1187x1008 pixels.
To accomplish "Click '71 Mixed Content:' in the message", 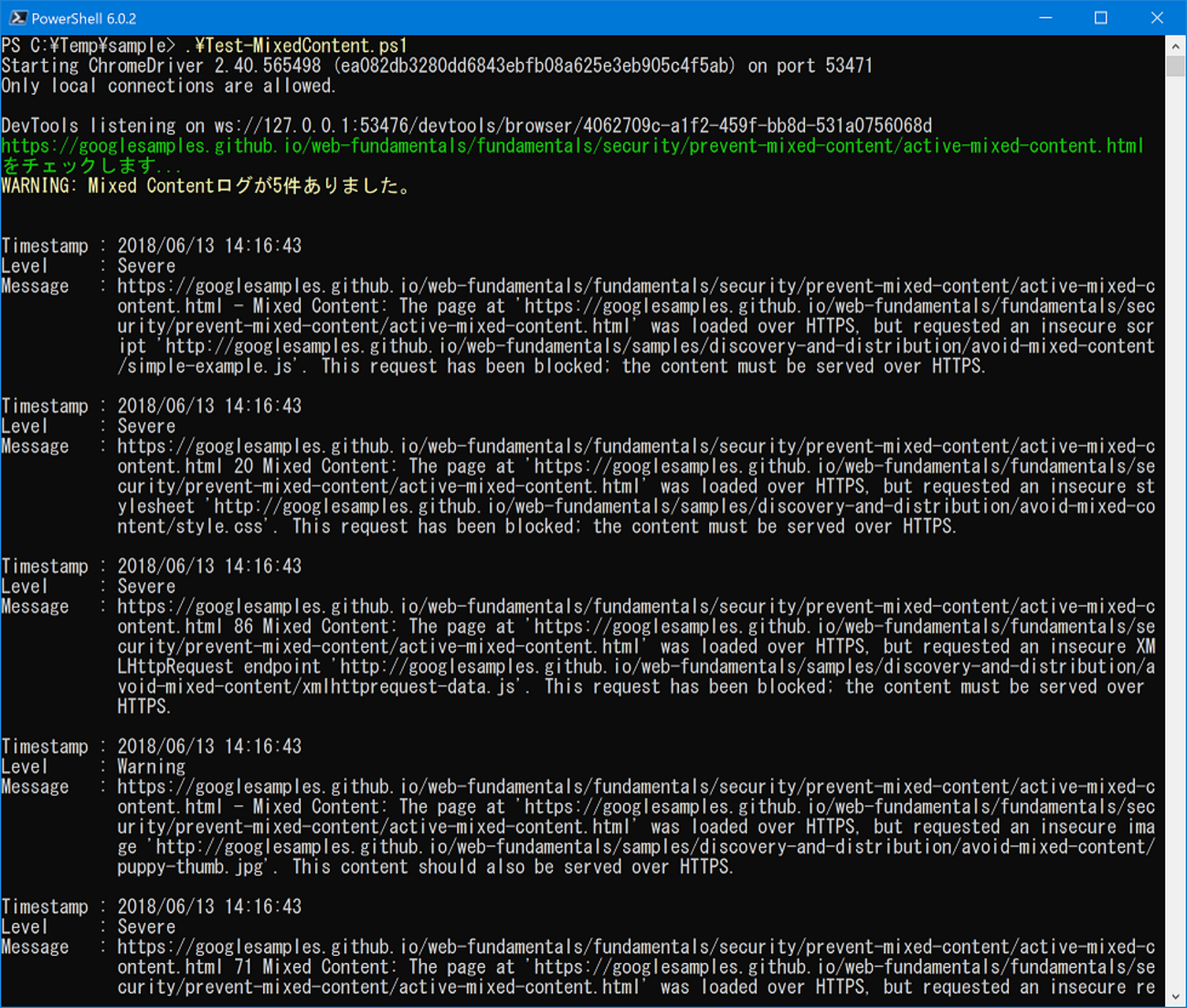I will tap(315, 967).
